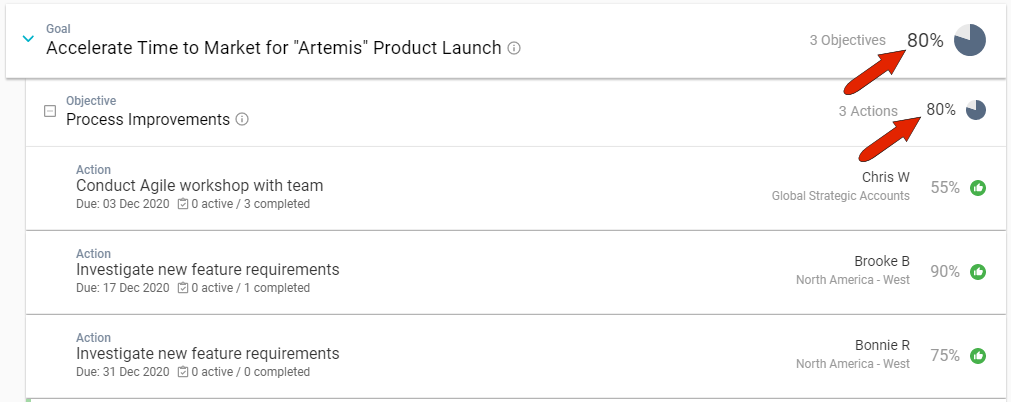Image resolution: width=1011 pixels, height=402 pixels.
Task: Click the 75% progress on Bonnie R's action
Action: click(x=945, y=355)
